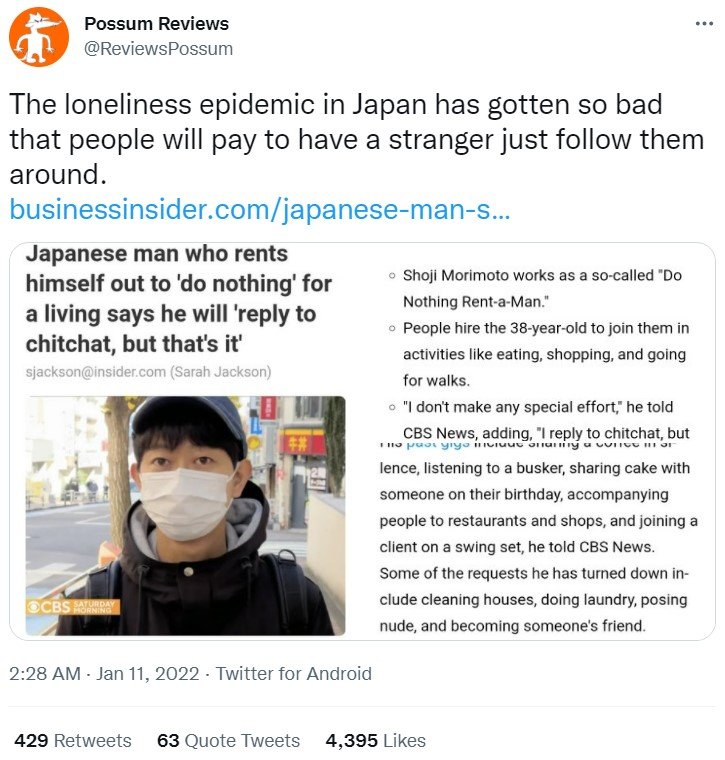The image size is (725, 760).
Task: Click the Shoji Morimoto bullet point text
Action: click(x=542, y=288)
